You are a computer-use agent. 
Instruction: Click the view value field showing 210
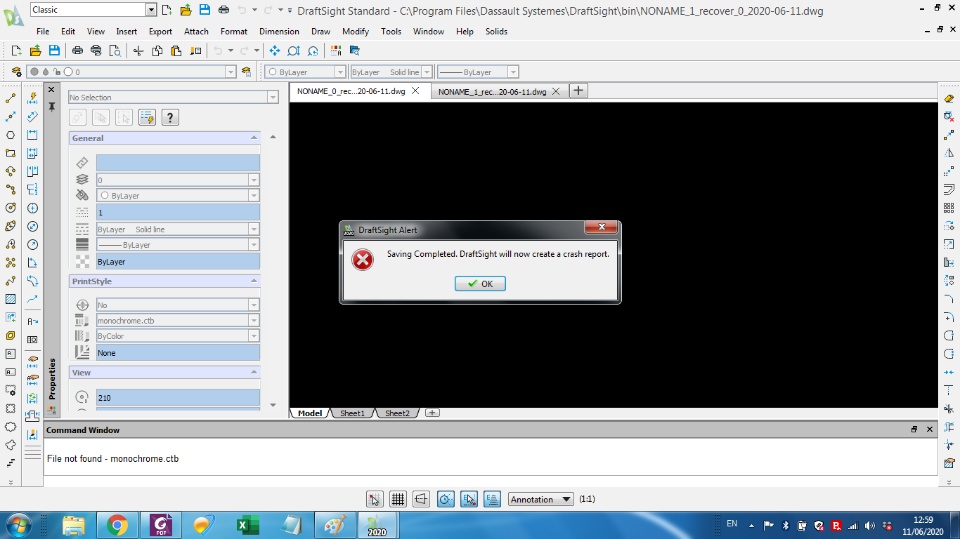click(178, 398)
